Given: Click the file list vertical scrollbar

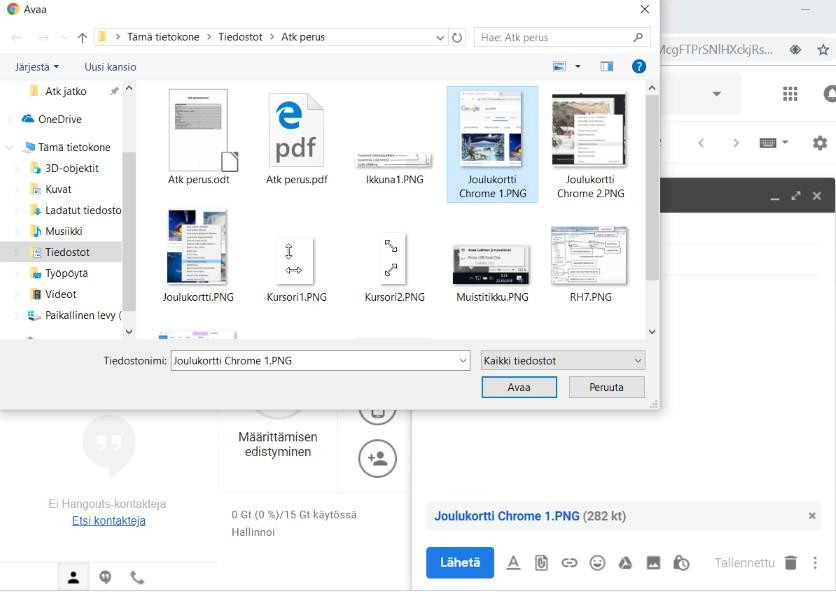Looking at the screenshot, I should 652,187.
